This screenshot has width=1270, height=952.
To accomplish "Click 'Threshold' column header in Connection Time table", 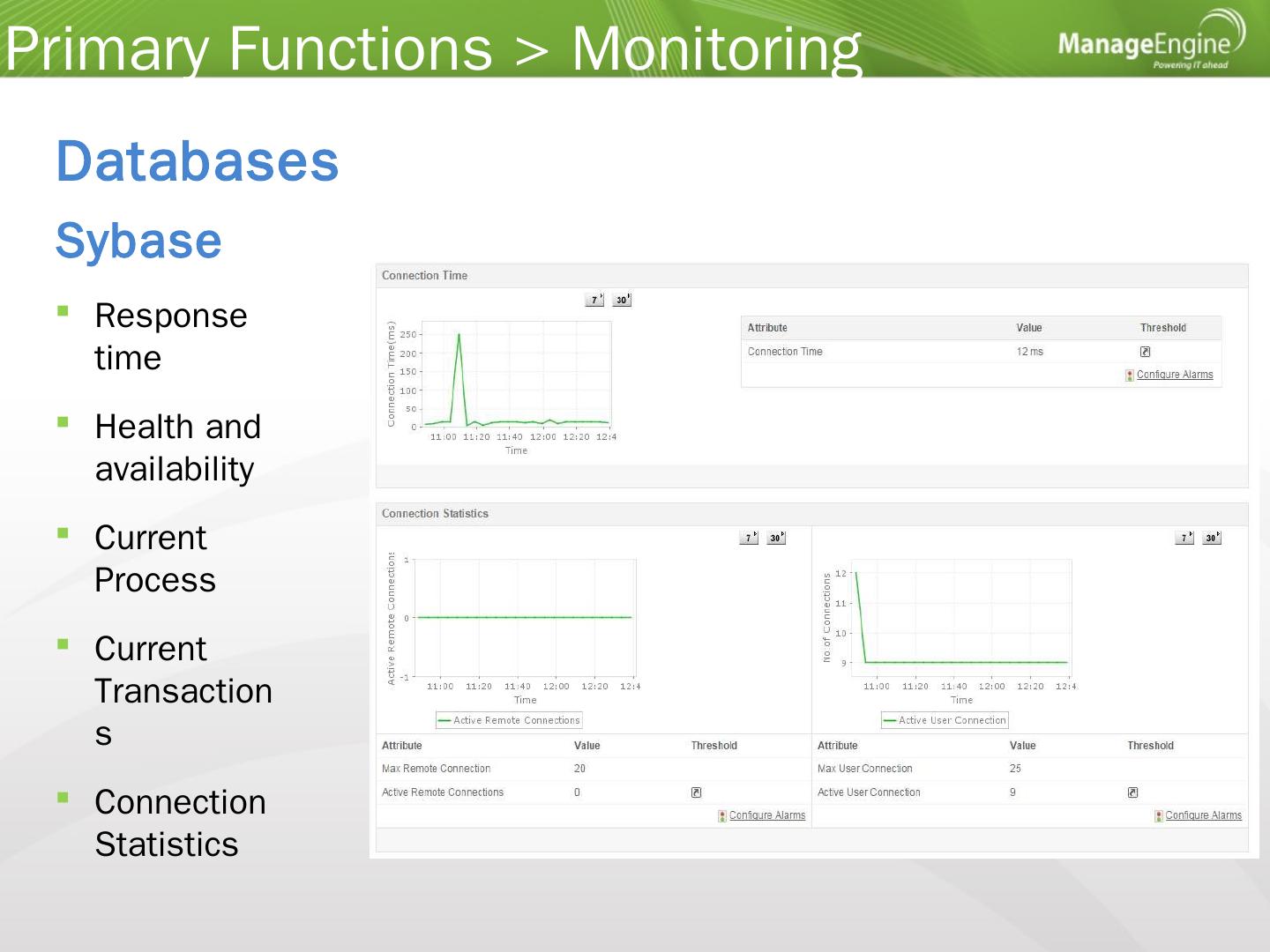I will coord(1163,328).
